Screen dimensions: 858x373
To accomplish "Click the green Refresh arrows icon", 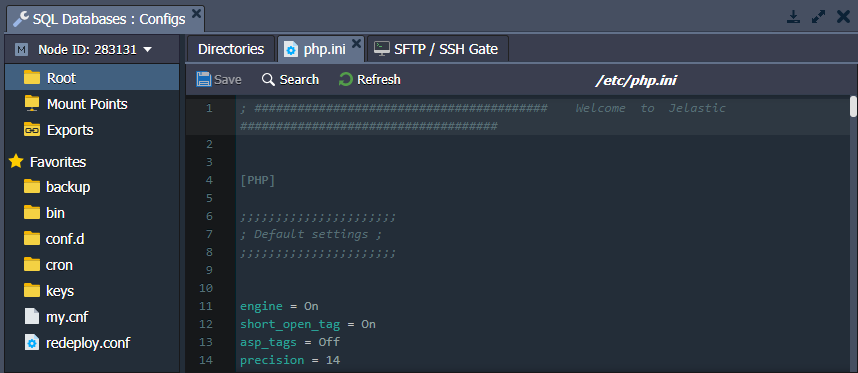I will [x=345, y=80].
